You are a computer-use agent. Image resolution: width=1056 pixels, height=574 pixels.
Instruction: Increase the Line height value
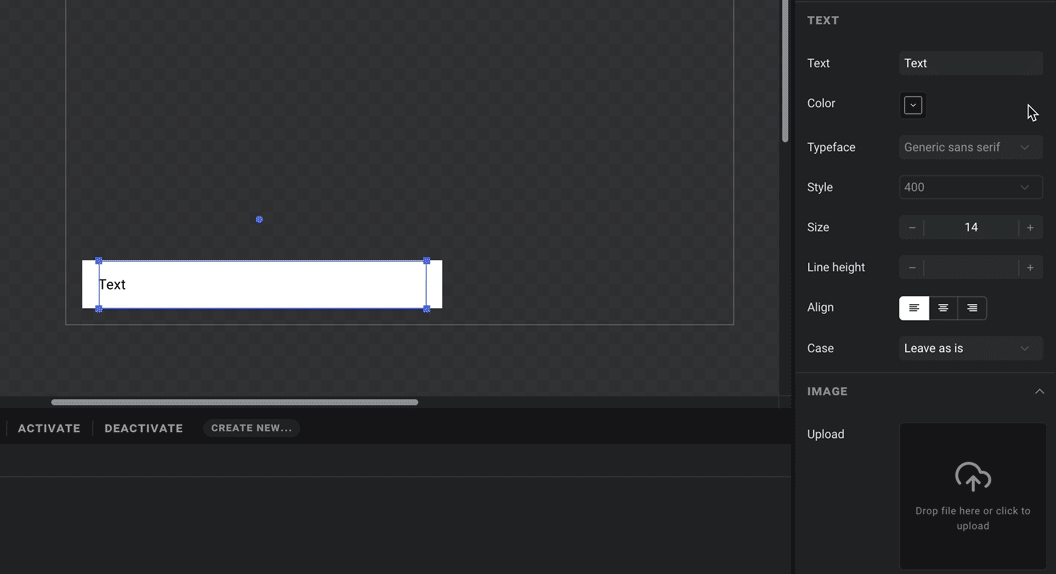[1030, 267]
